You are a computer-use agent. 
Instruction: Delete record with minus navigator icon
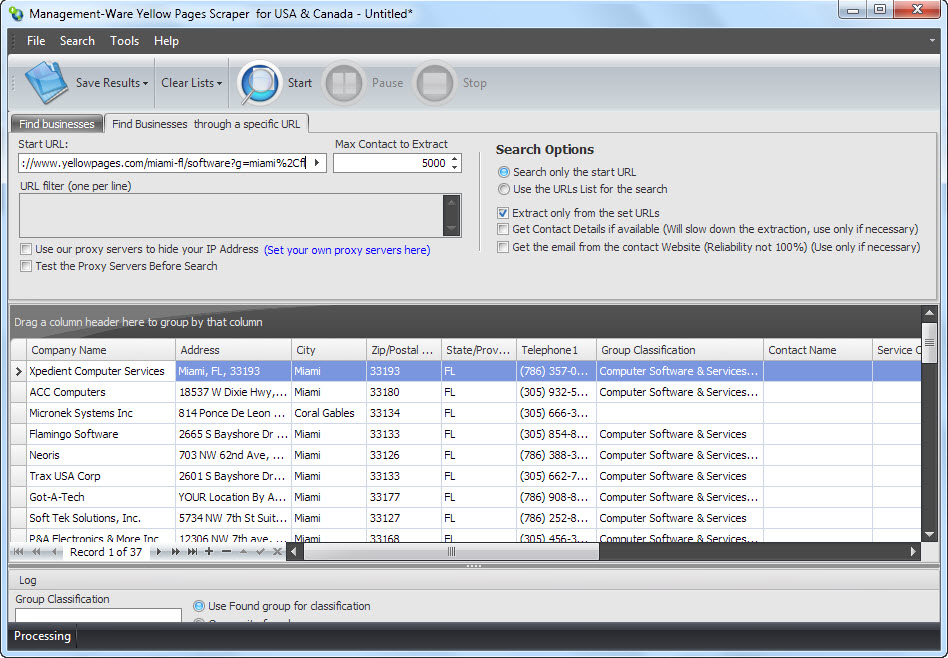click(x=226, y=552)
